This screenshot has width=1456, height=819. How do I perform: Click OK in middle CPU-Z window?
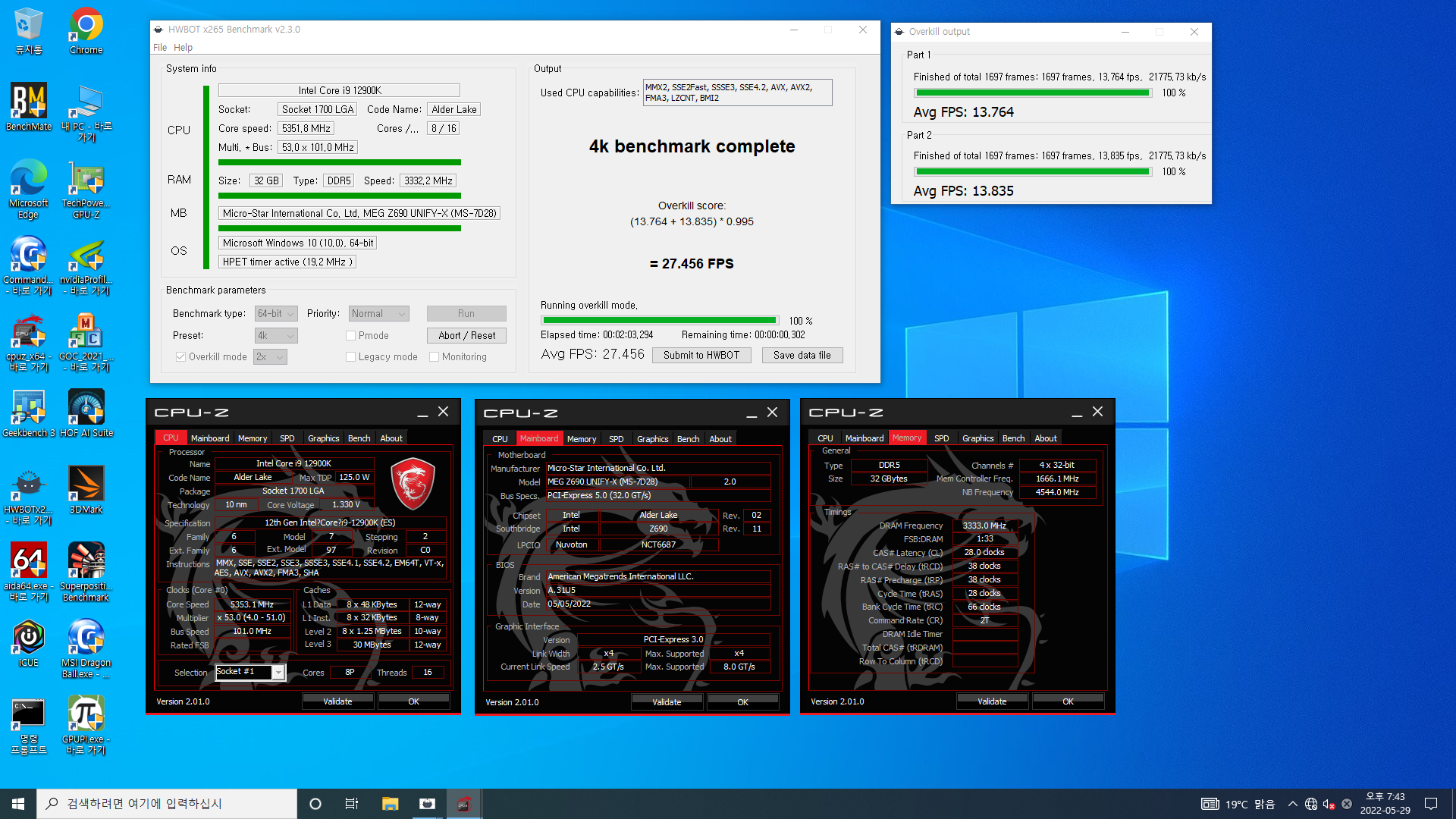[742, 702]
